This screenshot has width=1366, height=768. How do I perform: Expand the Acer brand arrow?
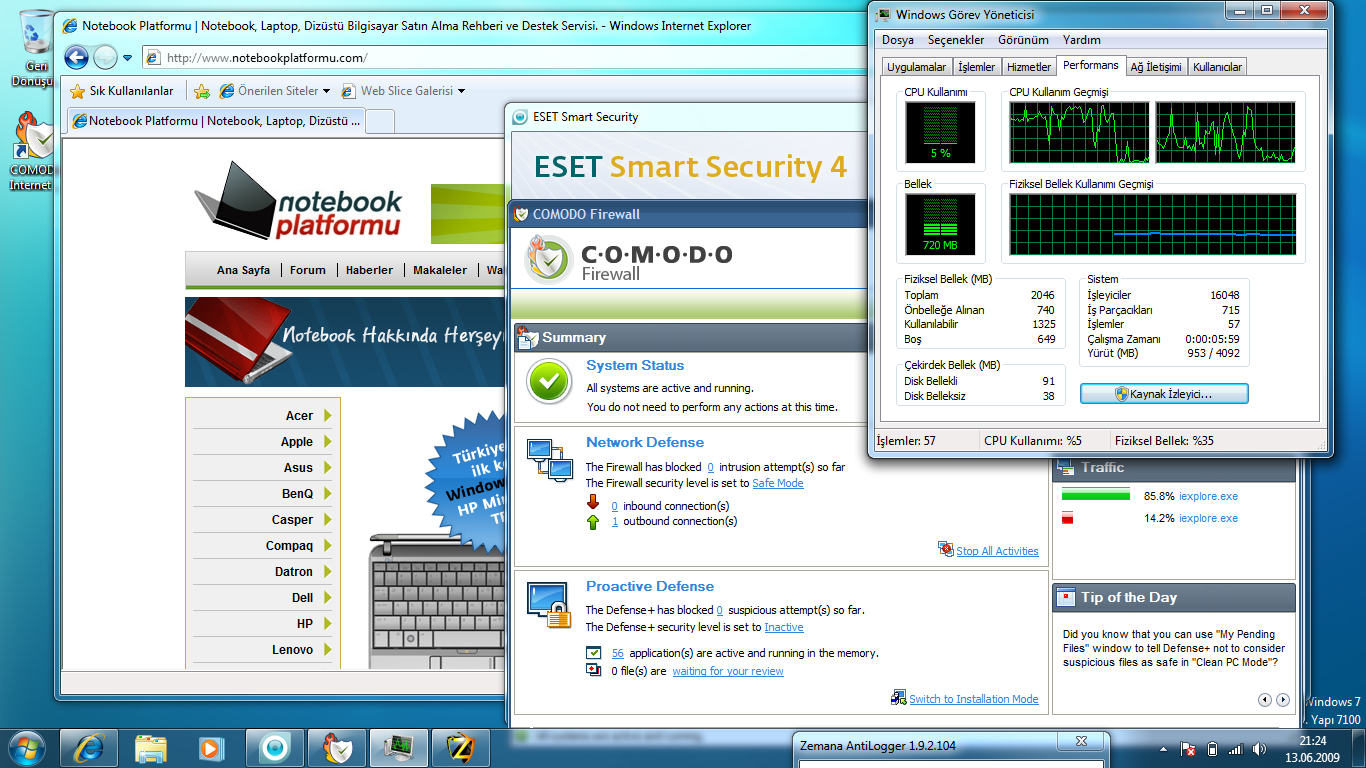pyautogui.click(x=327, y=416)
